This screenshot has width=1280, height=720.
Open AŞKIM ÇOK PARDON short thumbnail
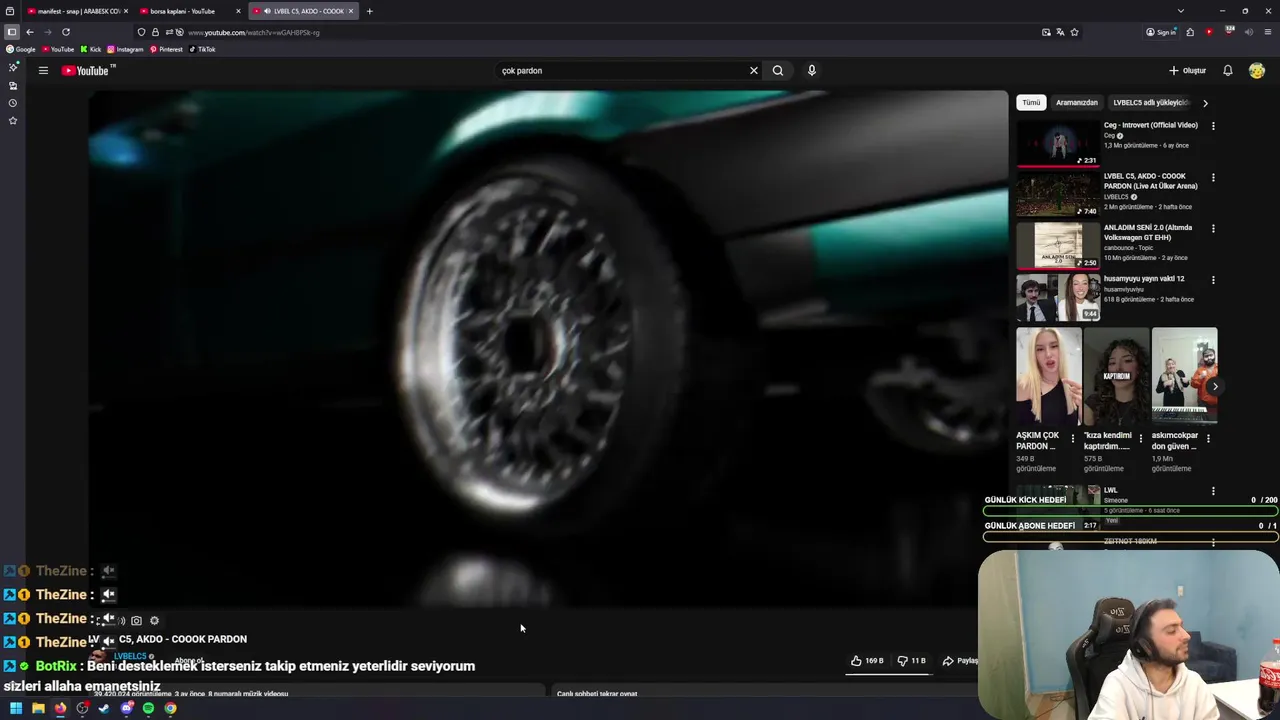tap(1048, 376)
